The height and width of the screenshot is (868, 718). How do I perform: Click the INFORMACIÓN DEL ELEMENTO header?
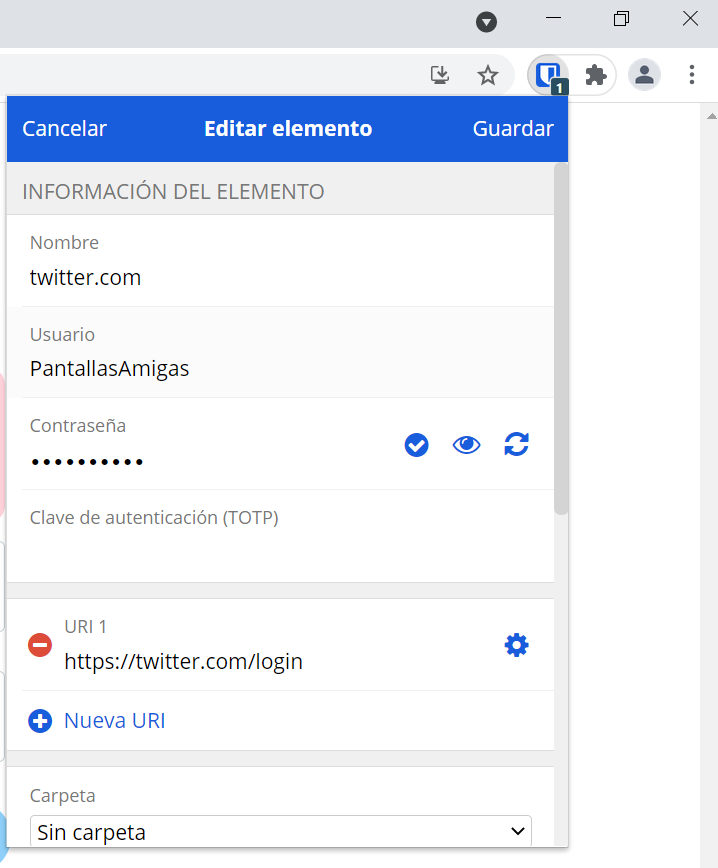coord(173,192)
